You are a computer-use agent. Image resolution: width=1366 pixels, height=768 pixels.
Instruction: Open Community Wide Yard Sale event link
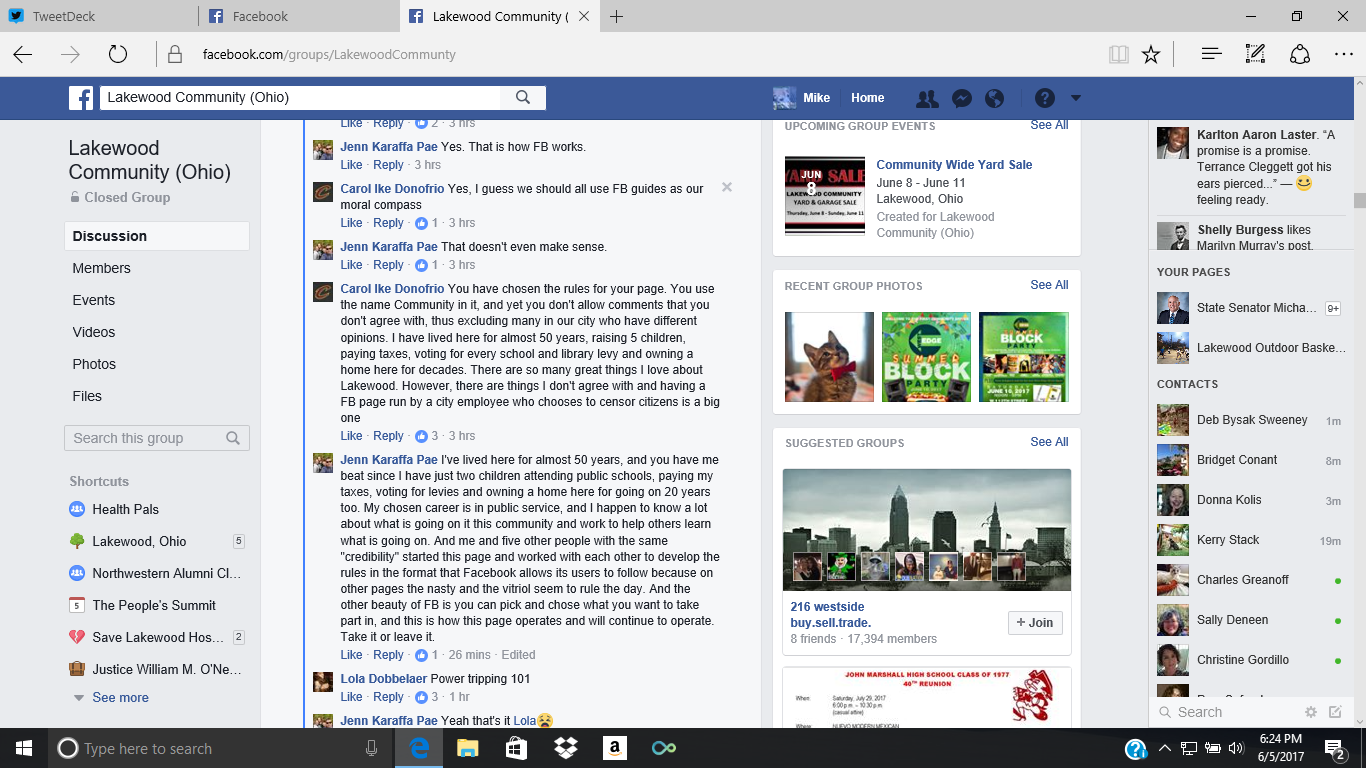click(x=954, y=165)
